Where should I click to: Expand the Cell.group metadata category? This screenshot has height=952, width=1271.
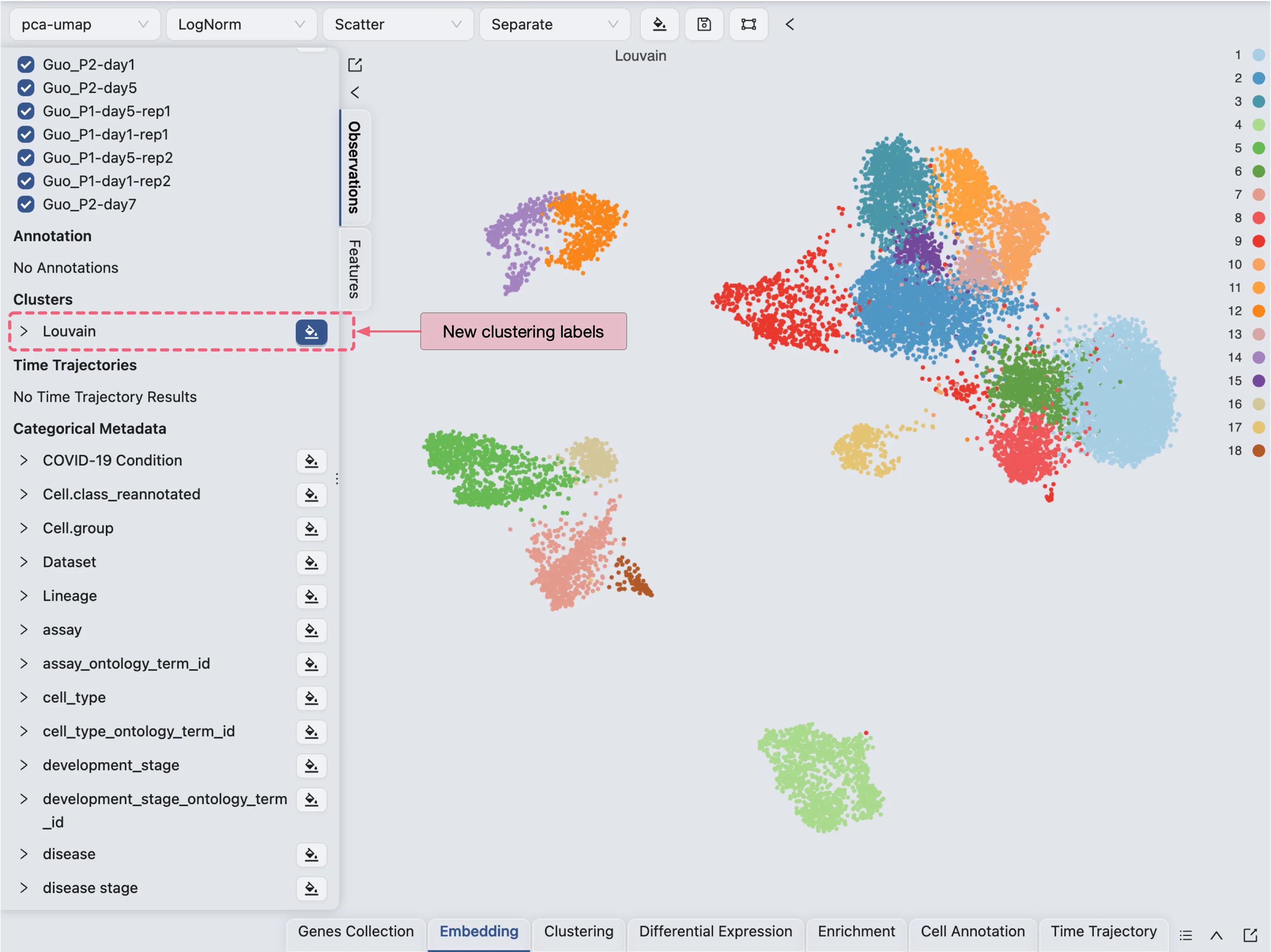(x=24, y=528)
